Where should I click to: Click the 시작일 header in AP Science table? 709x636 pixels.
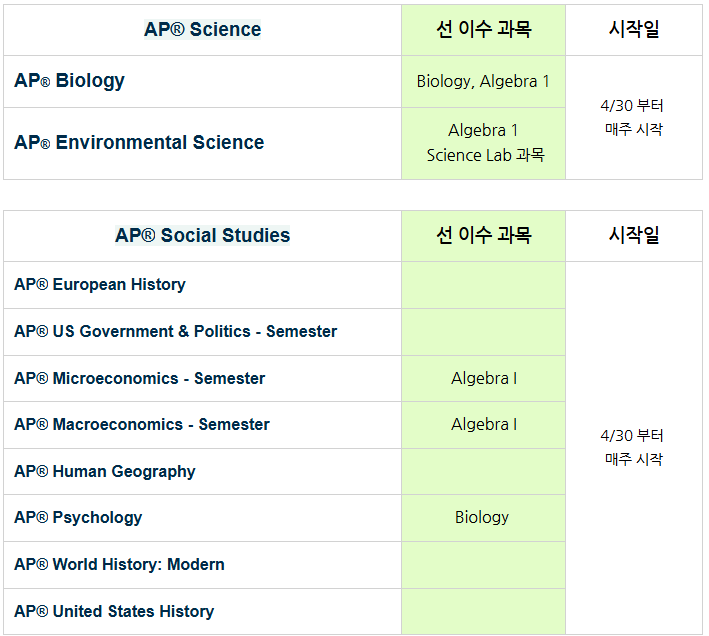(x=634, y=30)
